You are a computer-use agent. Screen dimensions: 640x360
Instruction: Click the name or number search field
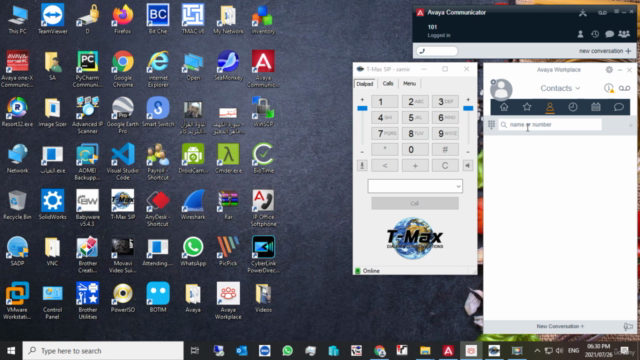coord(550,124)
